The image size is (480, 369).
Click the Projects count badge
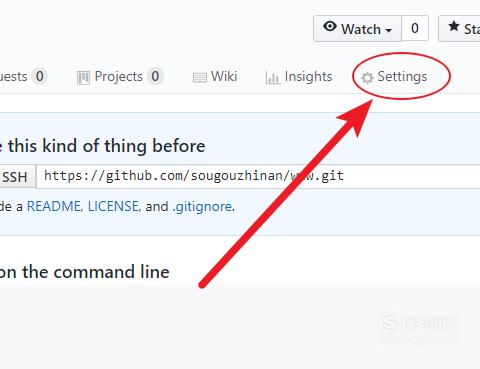click(155, 76)
